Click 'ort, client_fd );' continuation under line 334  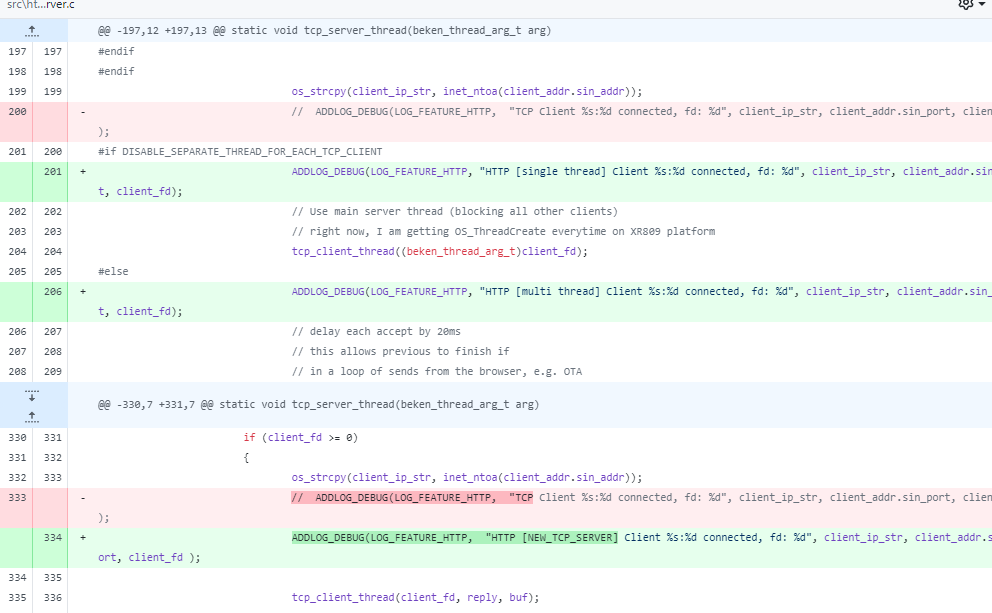coord(149,557)
